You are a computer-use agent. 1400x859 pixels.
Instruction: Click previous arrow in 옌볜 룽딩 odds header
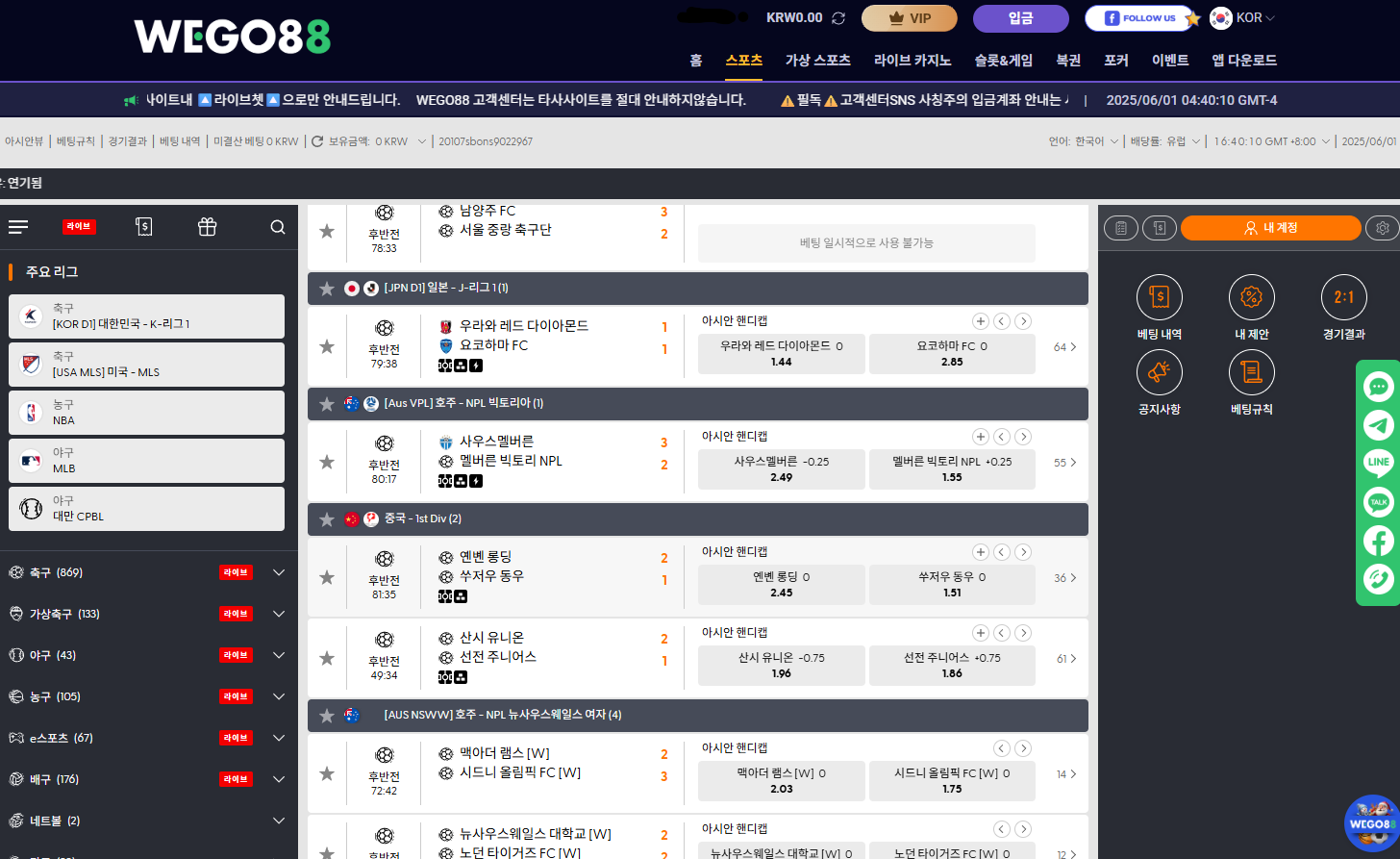[1002, 552]
